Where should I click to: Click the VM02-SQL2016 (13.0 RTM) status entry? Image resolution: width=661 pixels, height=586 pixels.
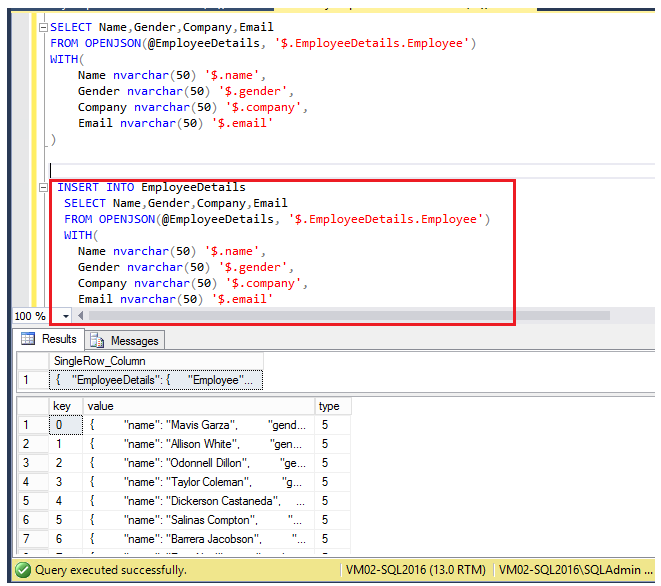tap(416, 570)
